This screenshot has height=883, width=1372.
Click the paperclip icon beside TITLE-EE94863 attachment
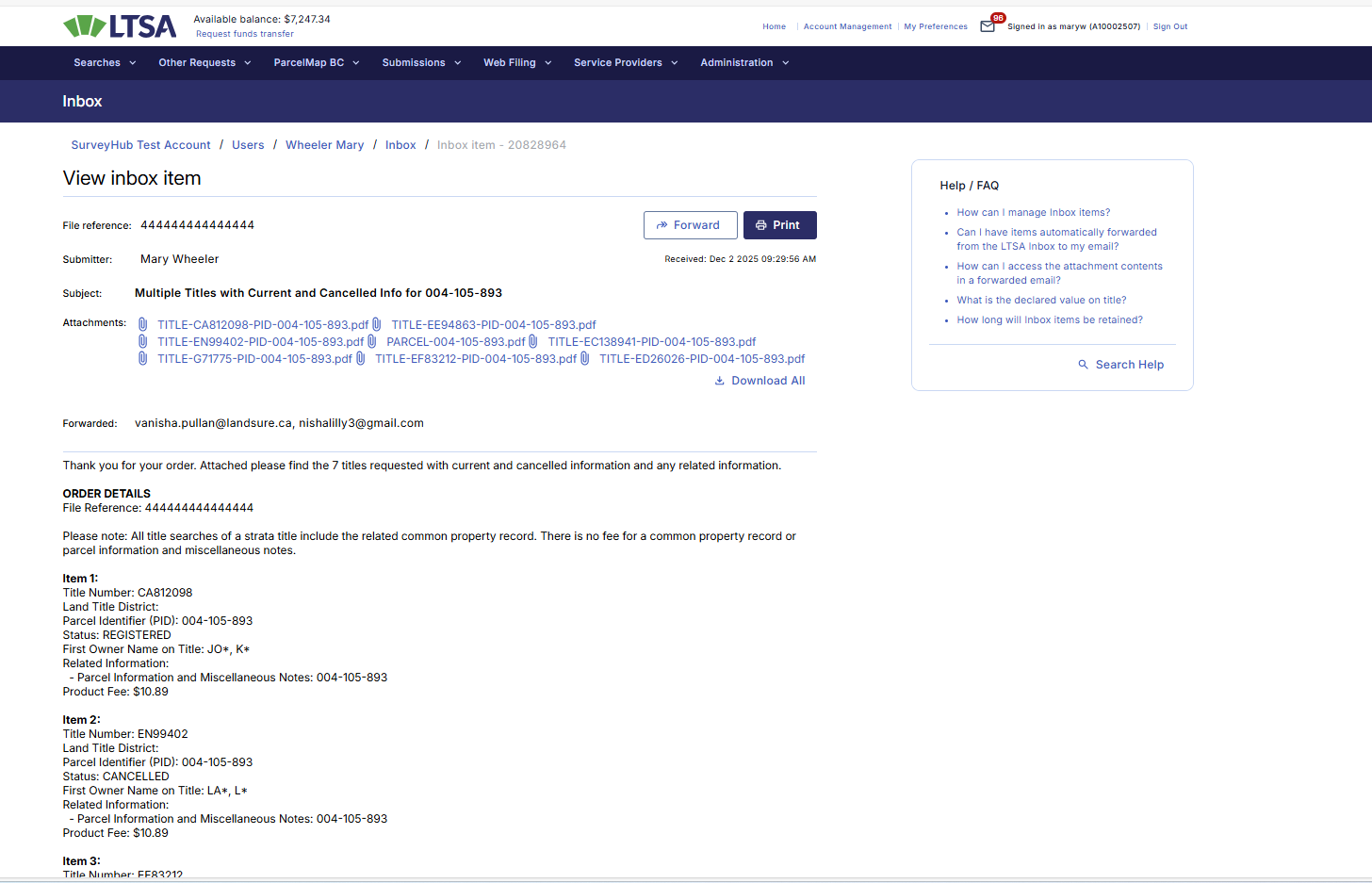click(x=377, y=324)
